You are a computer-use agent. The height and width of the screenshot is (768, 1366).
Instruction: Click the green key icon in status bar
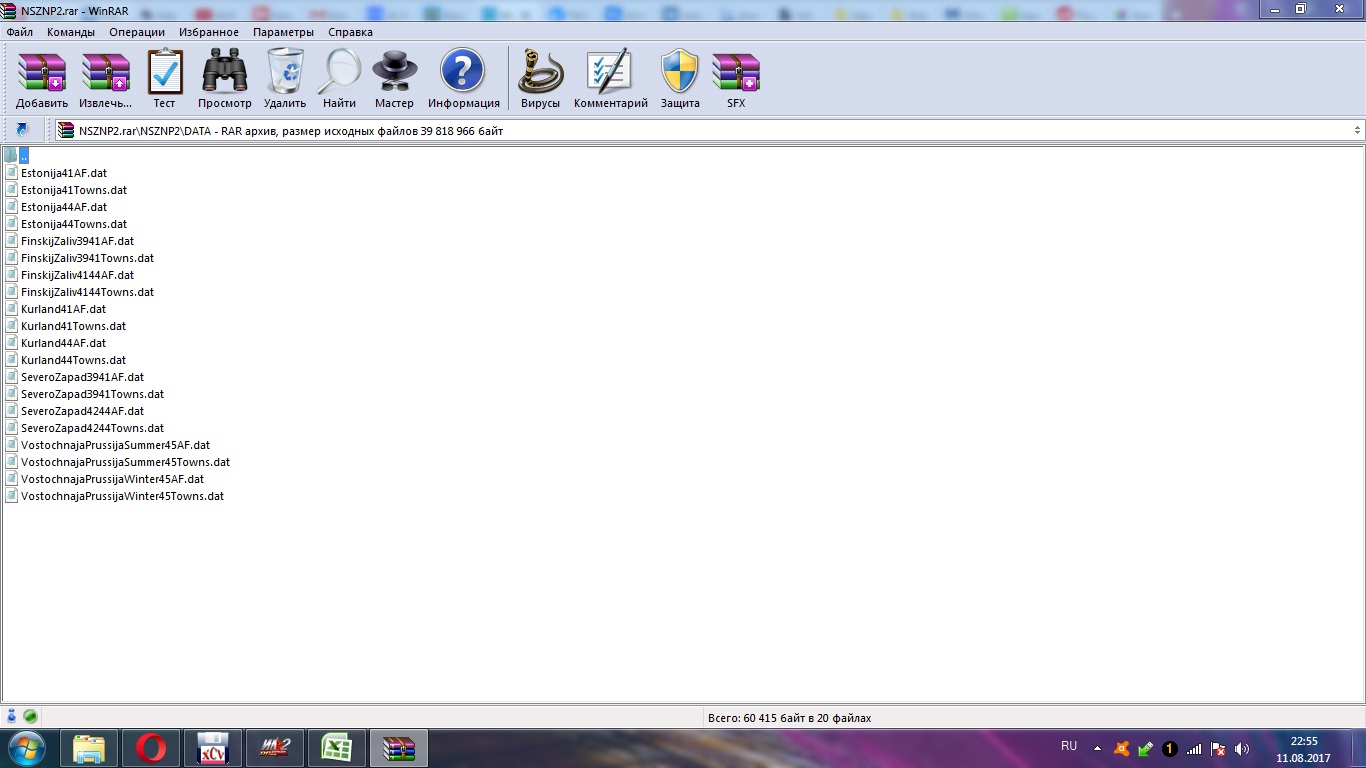(x=30, y=716)
